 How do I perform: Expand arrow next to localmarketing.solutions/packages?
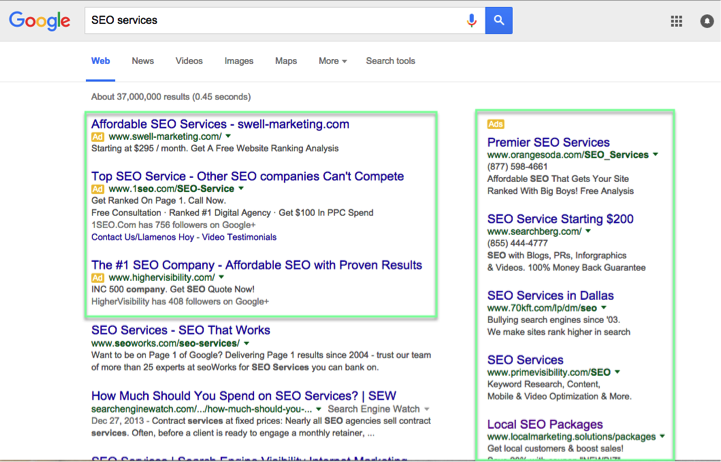click(x=663, y=436)
